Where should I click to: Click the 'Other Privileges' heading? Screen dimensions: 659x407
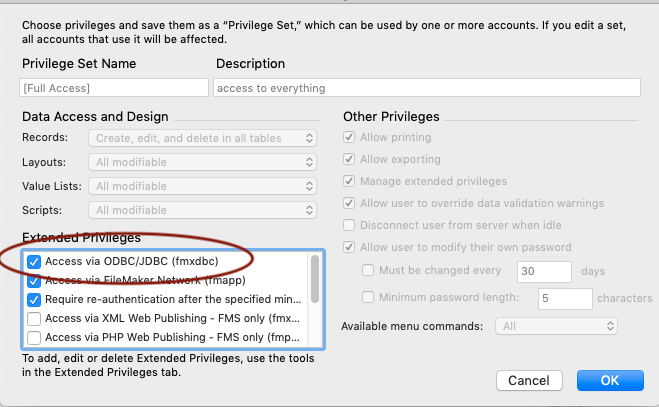(x=391, y=116)
